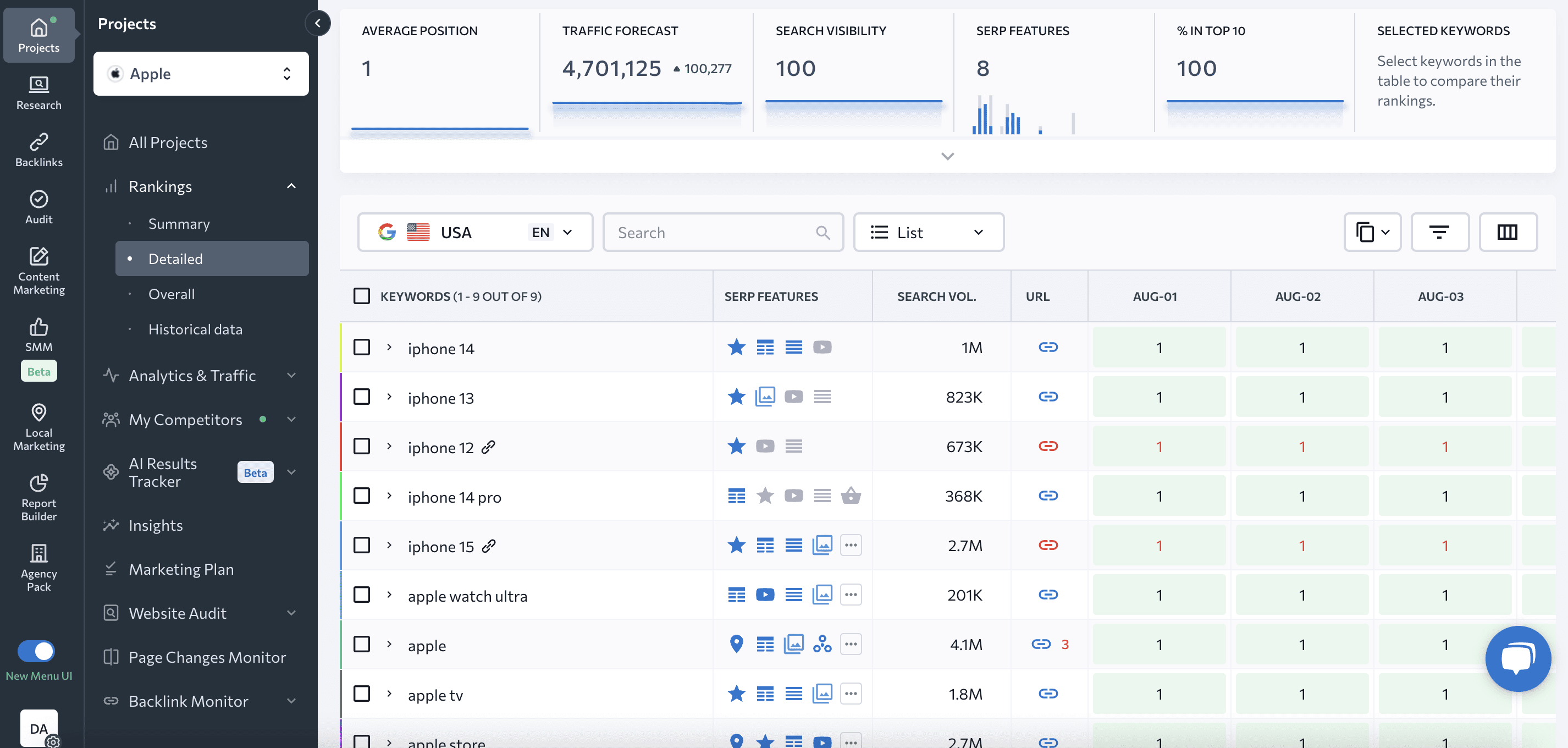1568x748 pixels.
Task: Check the iphone 15 row checkbox
Action: click(x=362, y=545)
